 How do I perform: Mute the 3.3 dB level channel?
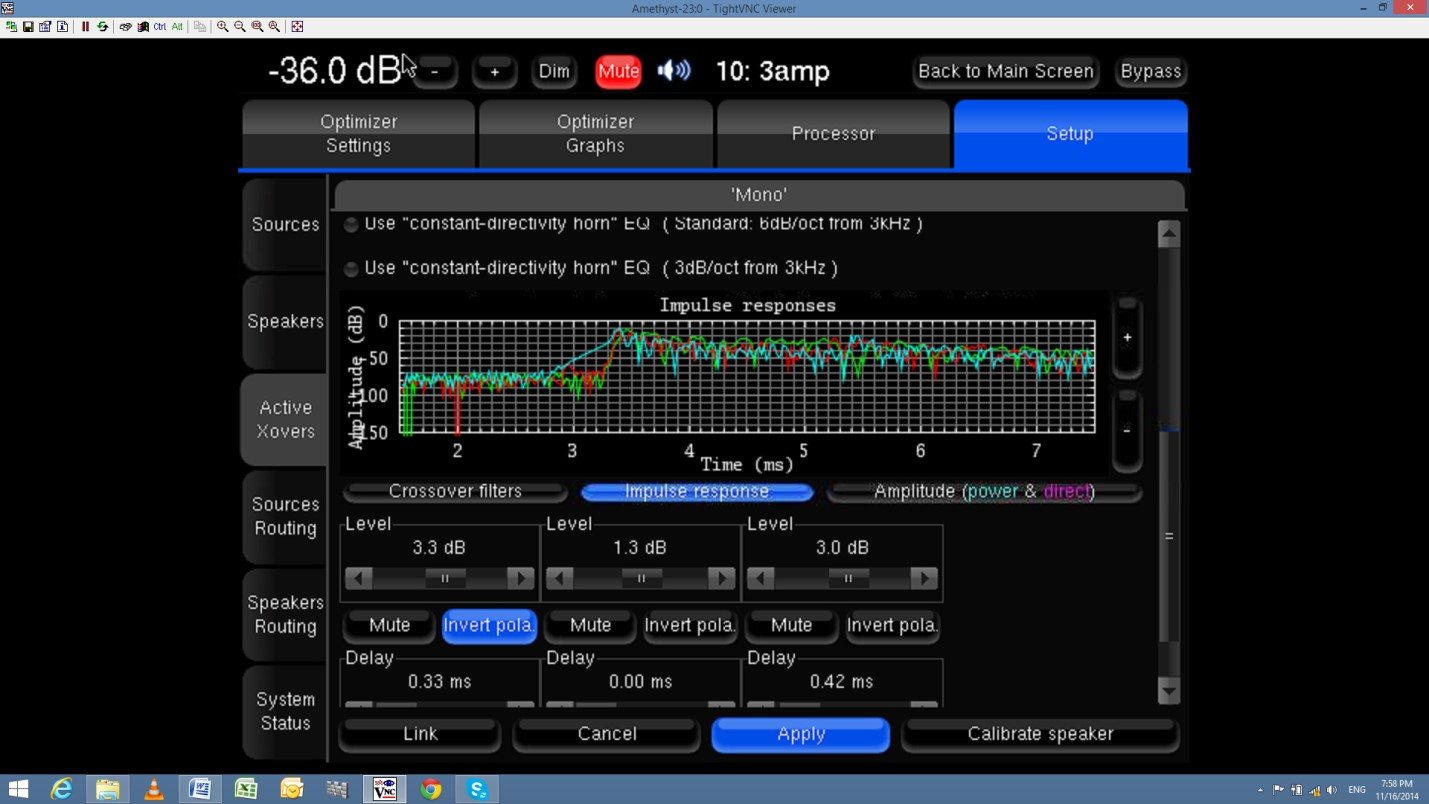pyautogui.click(x=389, y=625)
